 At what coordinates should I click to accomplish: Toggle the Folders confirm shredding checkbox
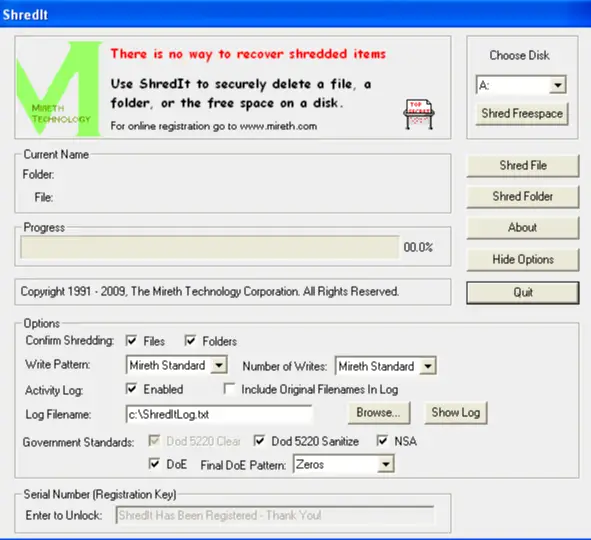coord(190,341)
